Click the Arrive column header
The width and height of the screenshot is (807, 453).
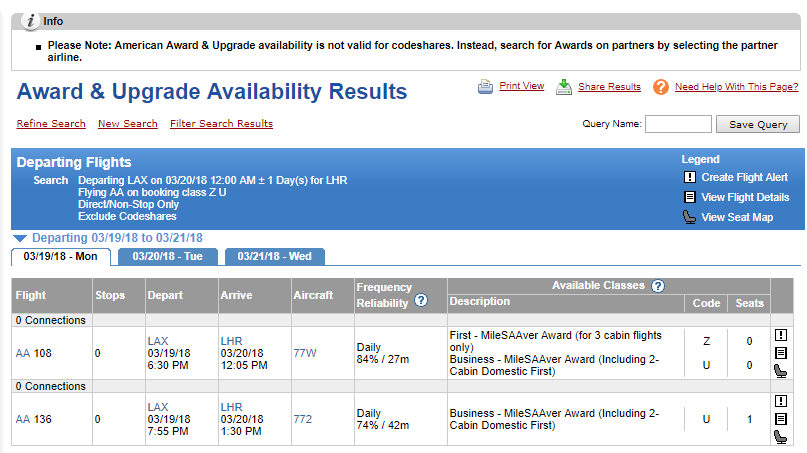click(236, 295)
